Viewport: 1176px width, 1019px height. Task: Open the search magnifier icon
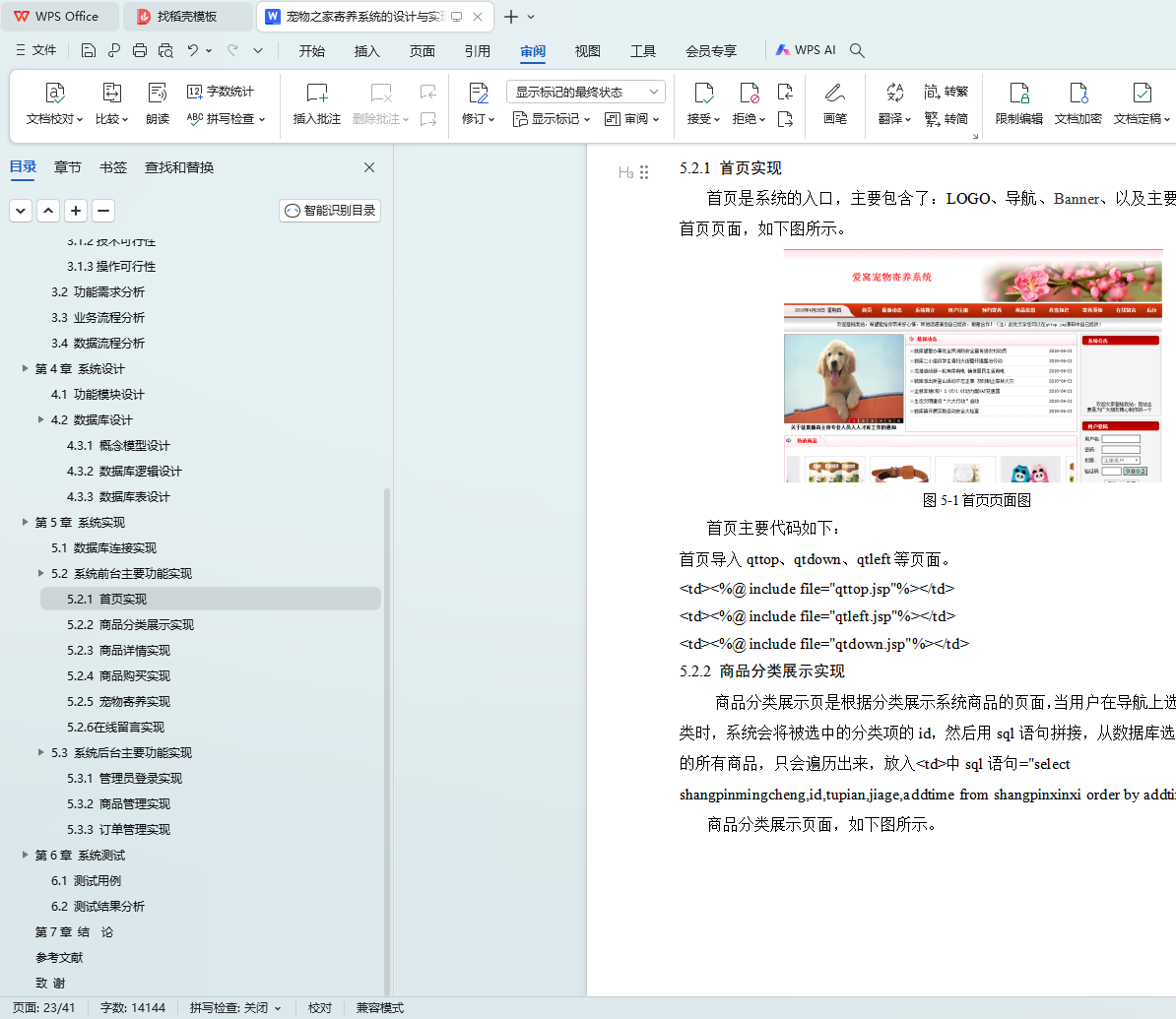[x=857, y=50]
